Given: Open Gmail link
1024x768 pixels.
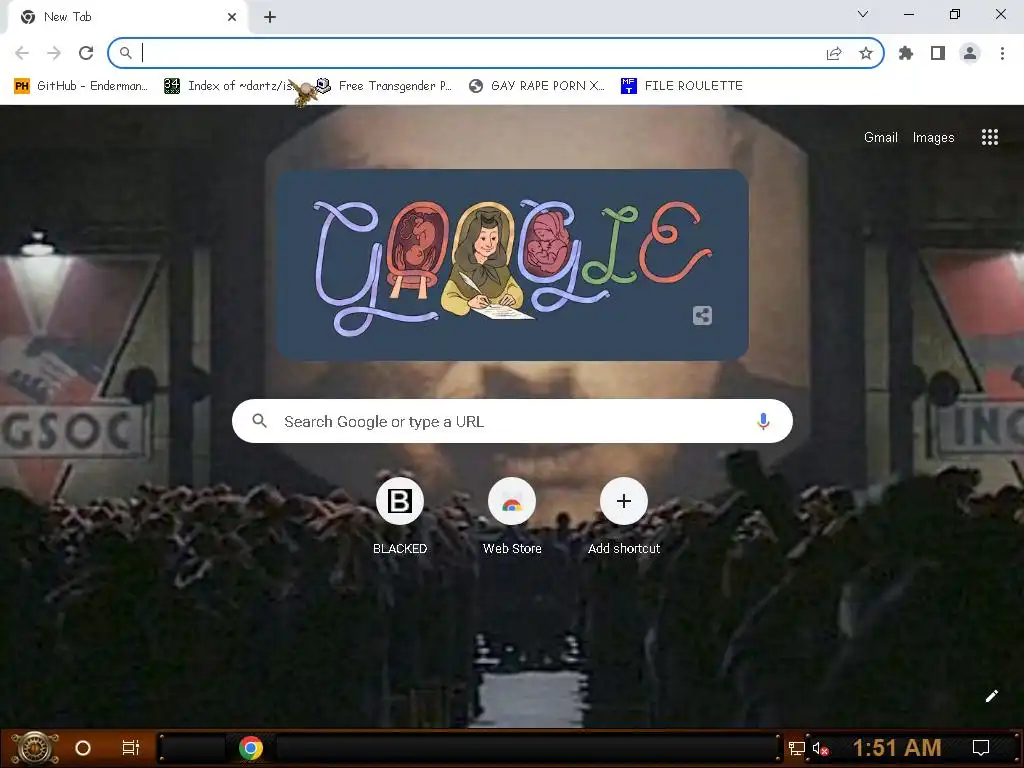Looking at the screenshot, I should (x=880, y=137).
